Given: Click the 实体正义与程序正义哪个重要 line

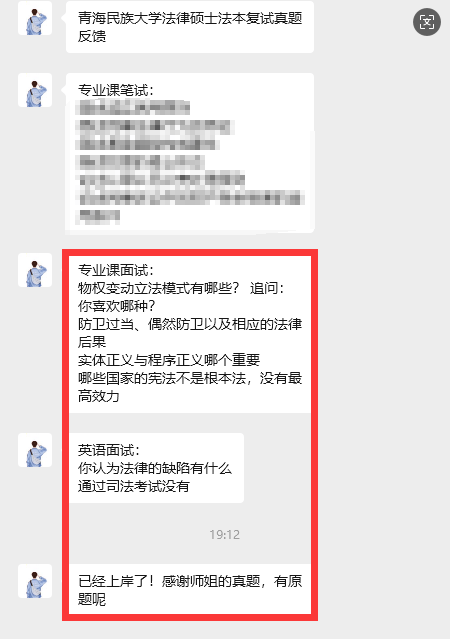Looking at the screenshot, I should click(x=169, y=360).
